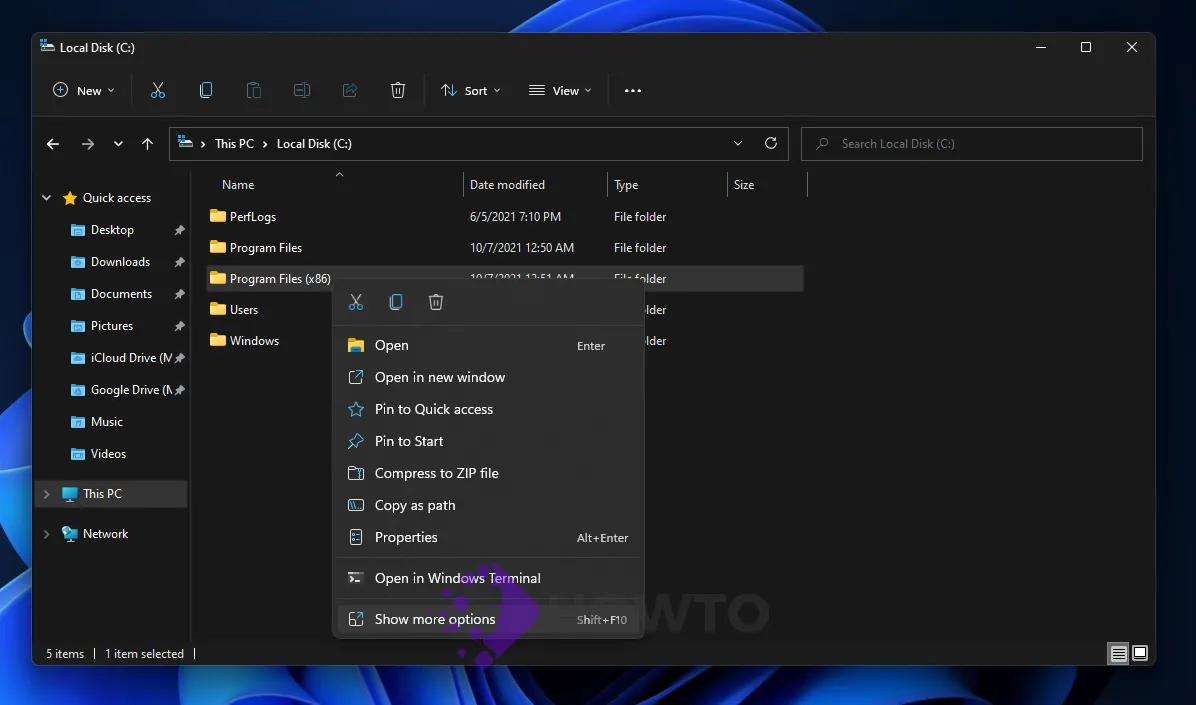Copy using the context menu copy icon
1196x705 pixels.
coord(396,302)
